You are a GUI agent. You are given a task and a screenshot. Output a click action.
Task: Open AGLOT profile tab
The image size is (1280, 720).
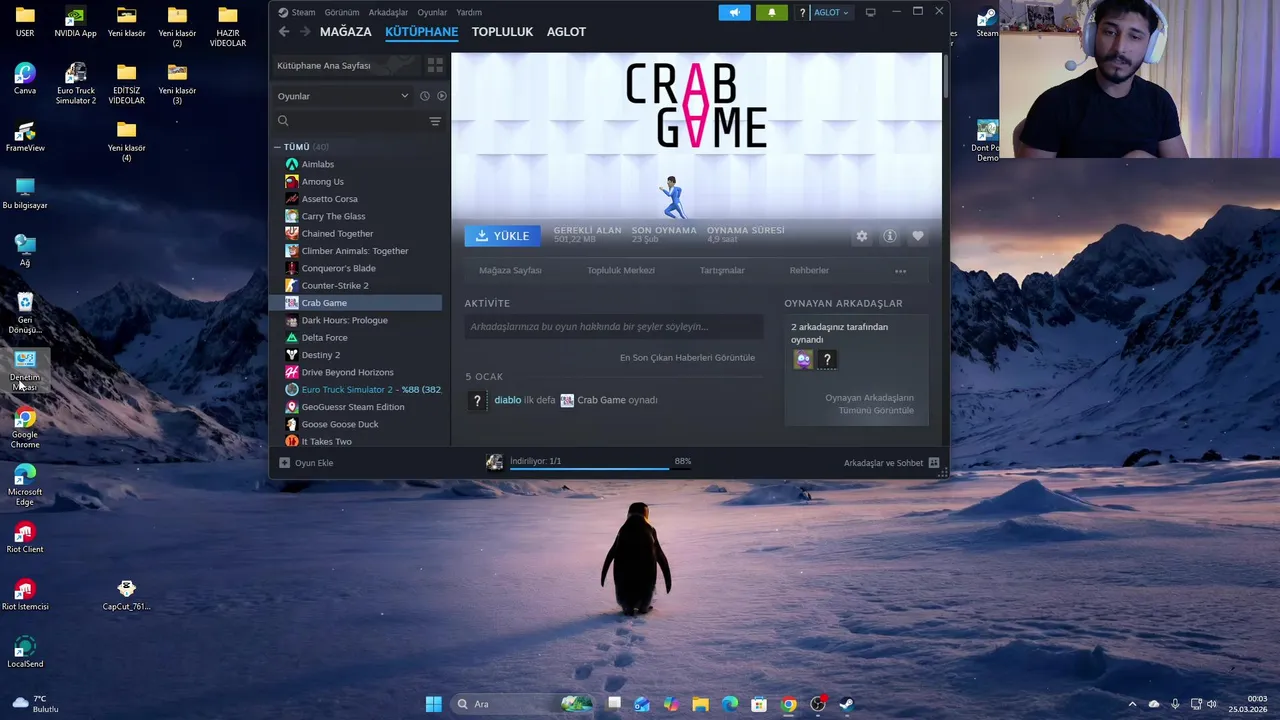566,32
